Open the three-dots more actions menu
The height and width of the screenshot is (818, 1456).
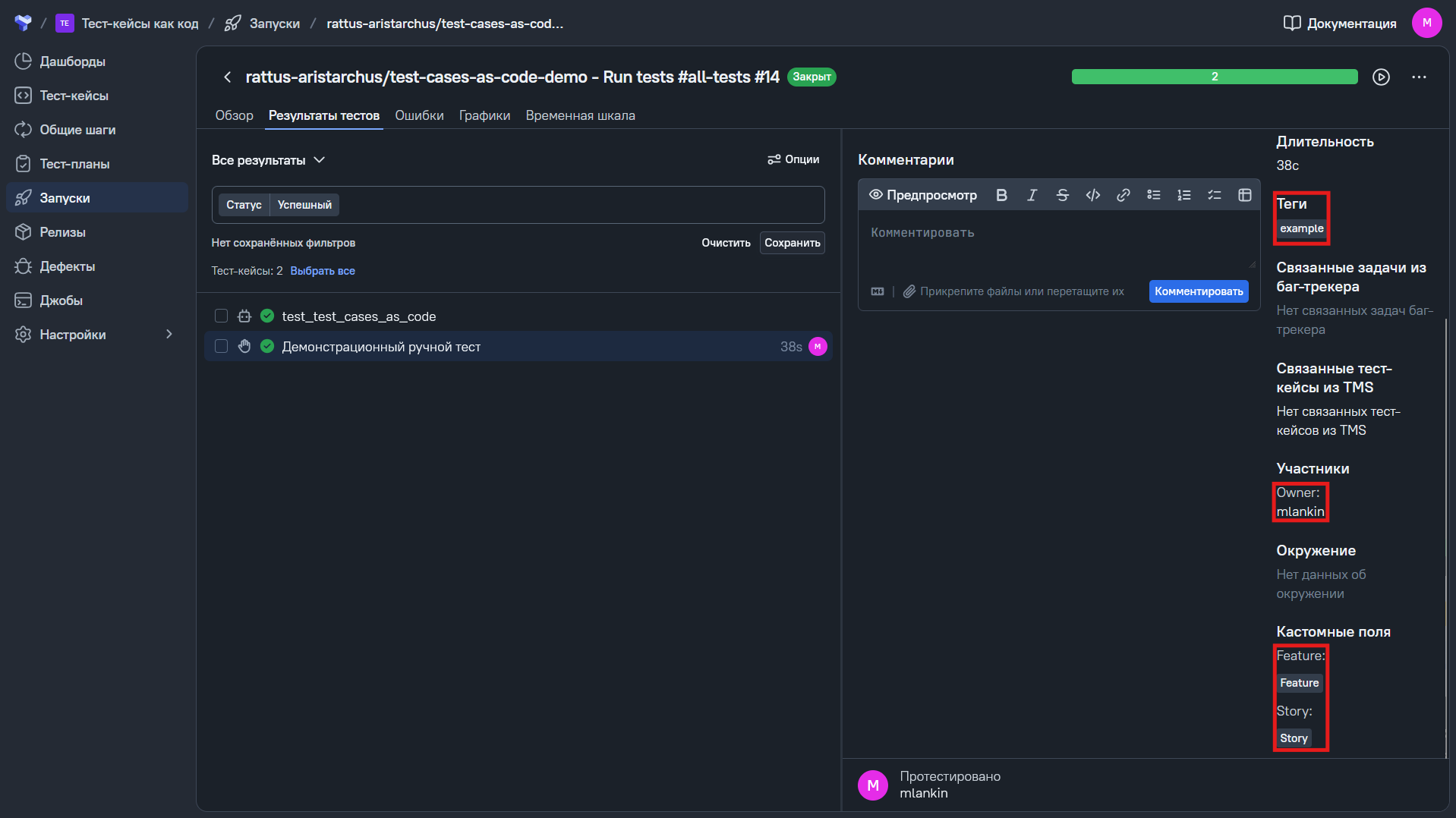pyautogui.click(x=1419, y=77)
